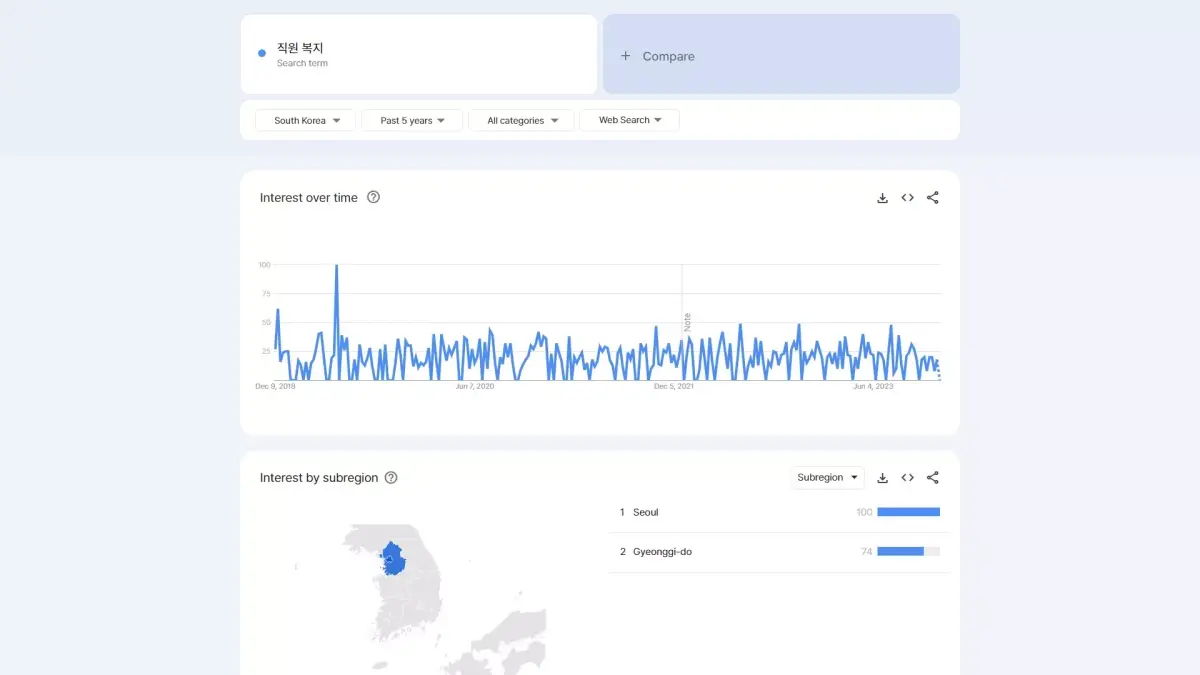Click the Dec 5, 2021 axis label
The width and height of the screenshot is (1200, 675).
tap(674, 386)
